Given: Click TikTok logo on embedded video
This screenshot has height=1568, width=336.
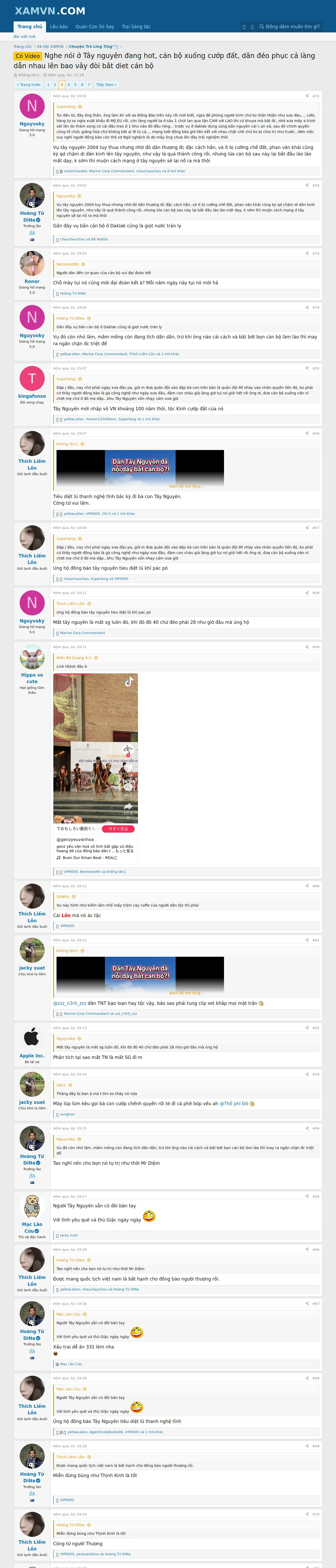Looking at the screenshot, I should (x=129, y=682).
